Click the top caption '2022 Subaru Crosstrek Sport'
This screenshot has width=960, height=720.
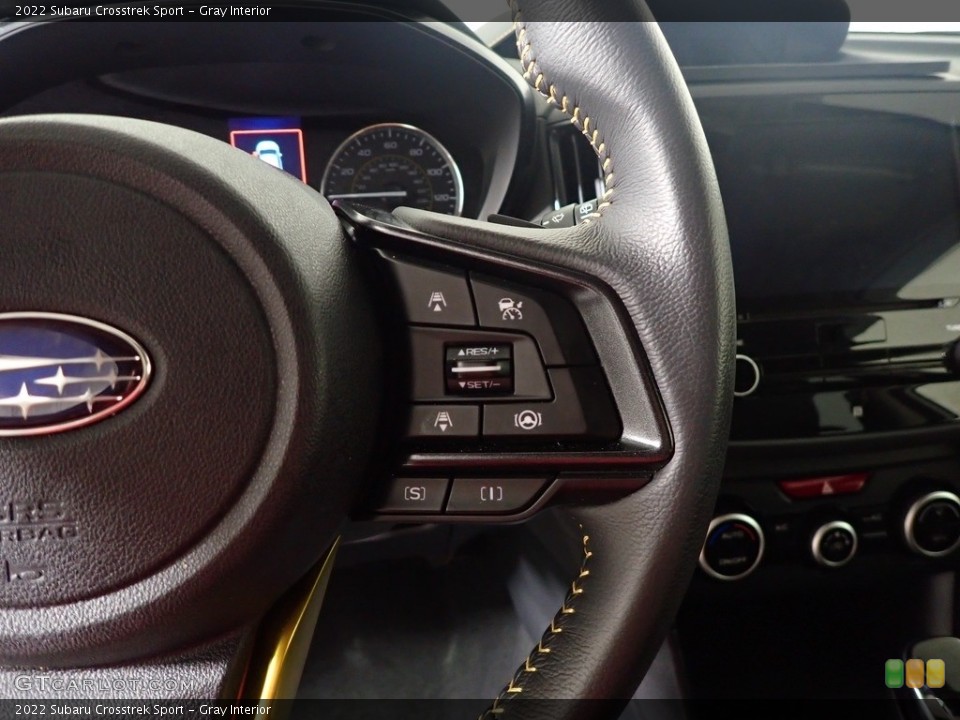tap(99, 10)
